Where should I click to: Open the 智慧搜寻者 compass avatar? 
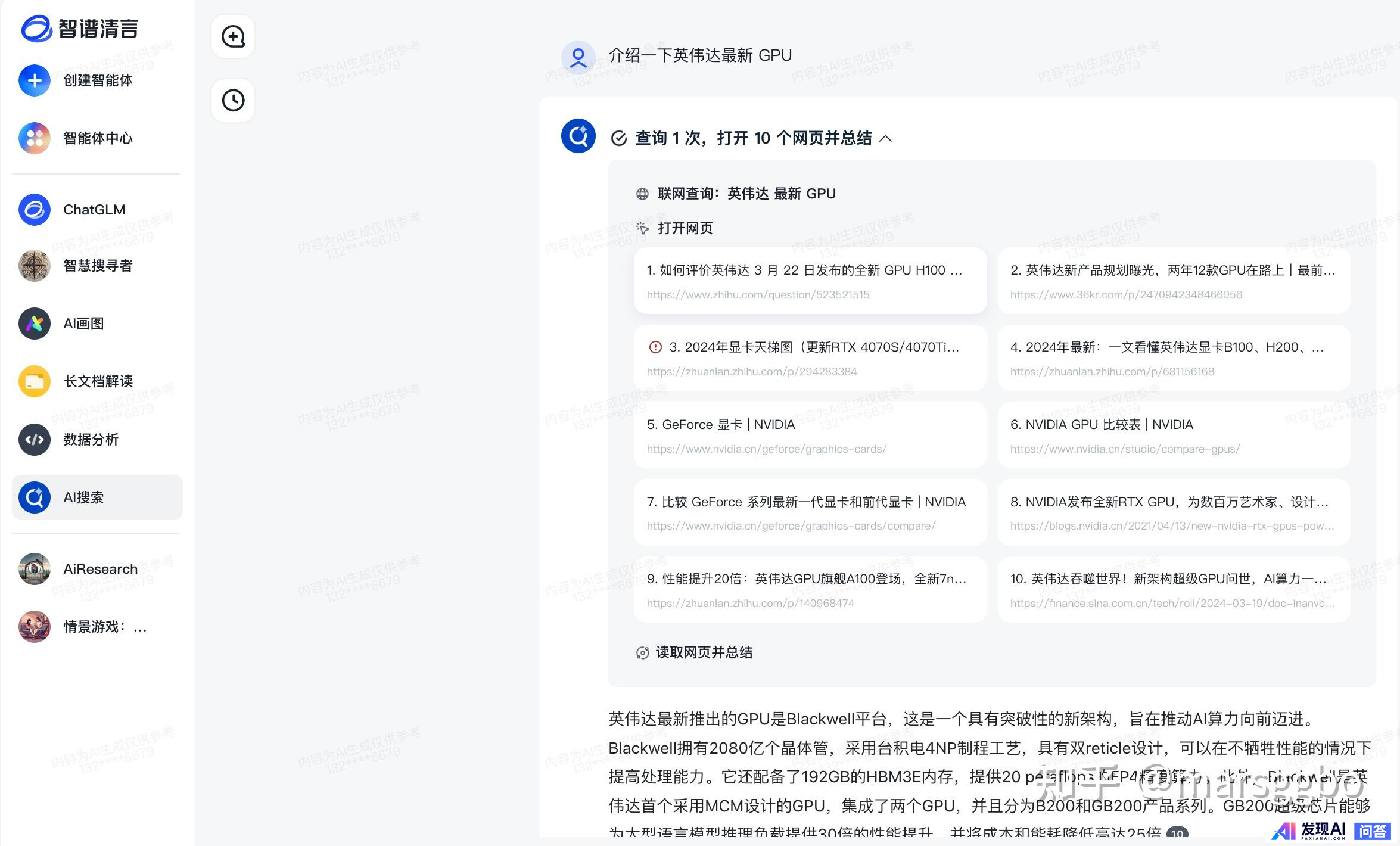tap(35, 266)
